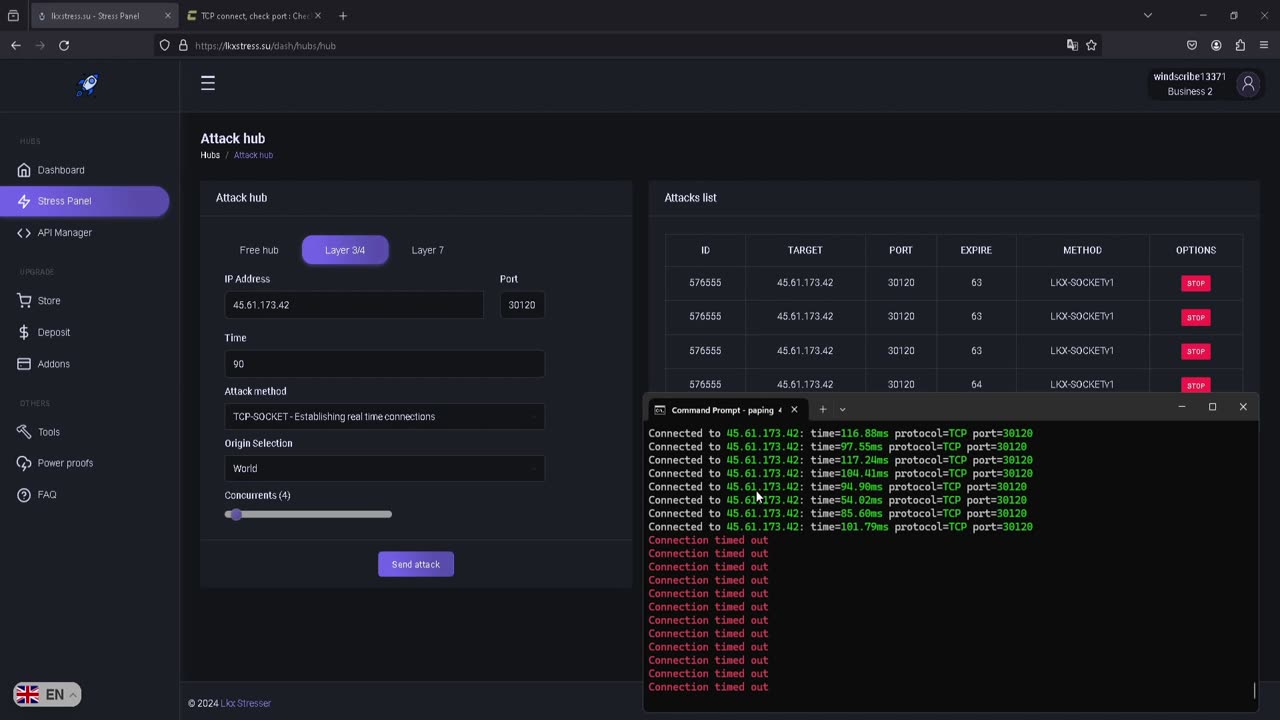1280x720 pixels.
Task: Click the console line with time=54.02ms
Action: tap(837, 500)
